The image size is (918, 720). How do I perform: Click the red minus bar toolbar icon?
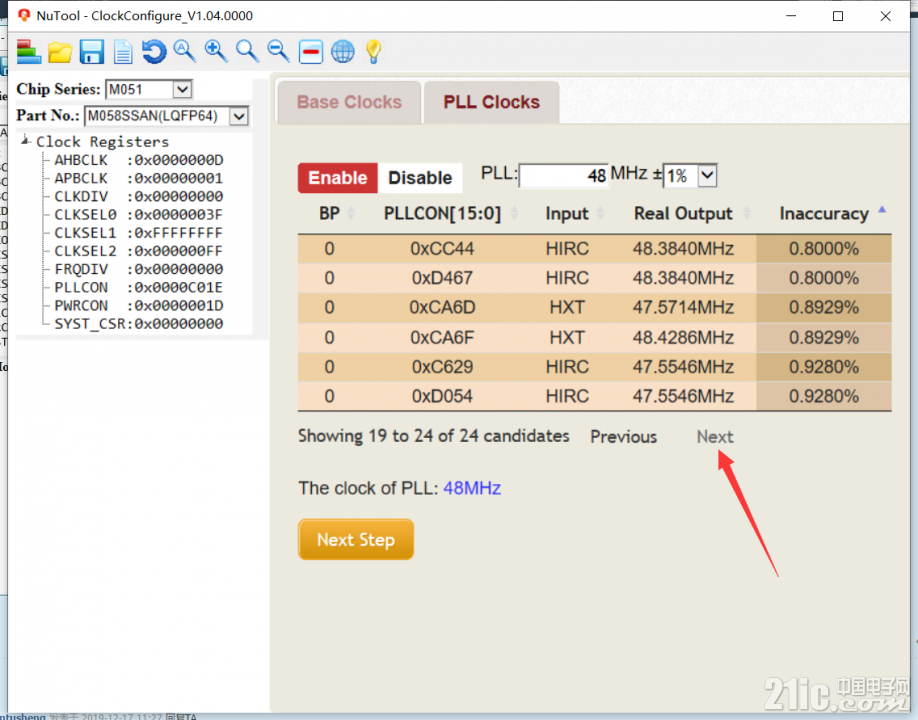pos(311,52)
